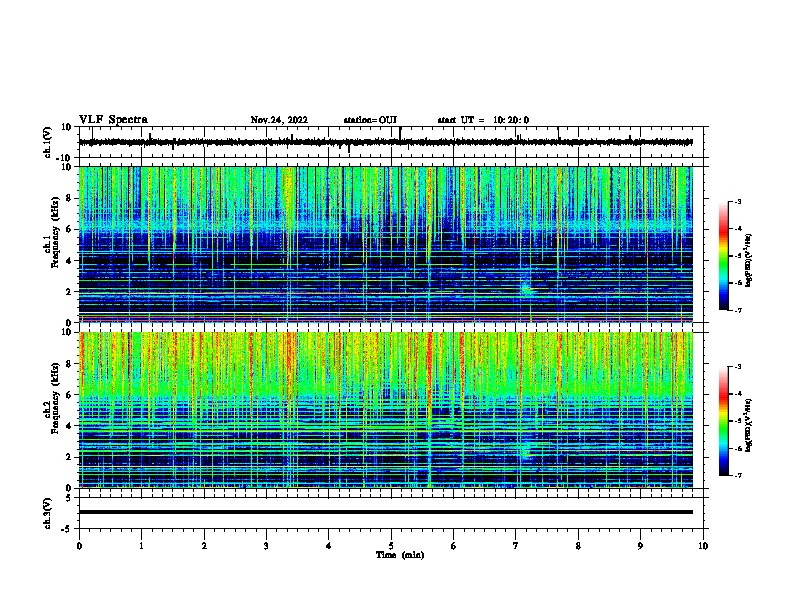Click time axis tick label "4"
Screen dimensions: 792x612
pyautogui.click(x=329, y=546)
